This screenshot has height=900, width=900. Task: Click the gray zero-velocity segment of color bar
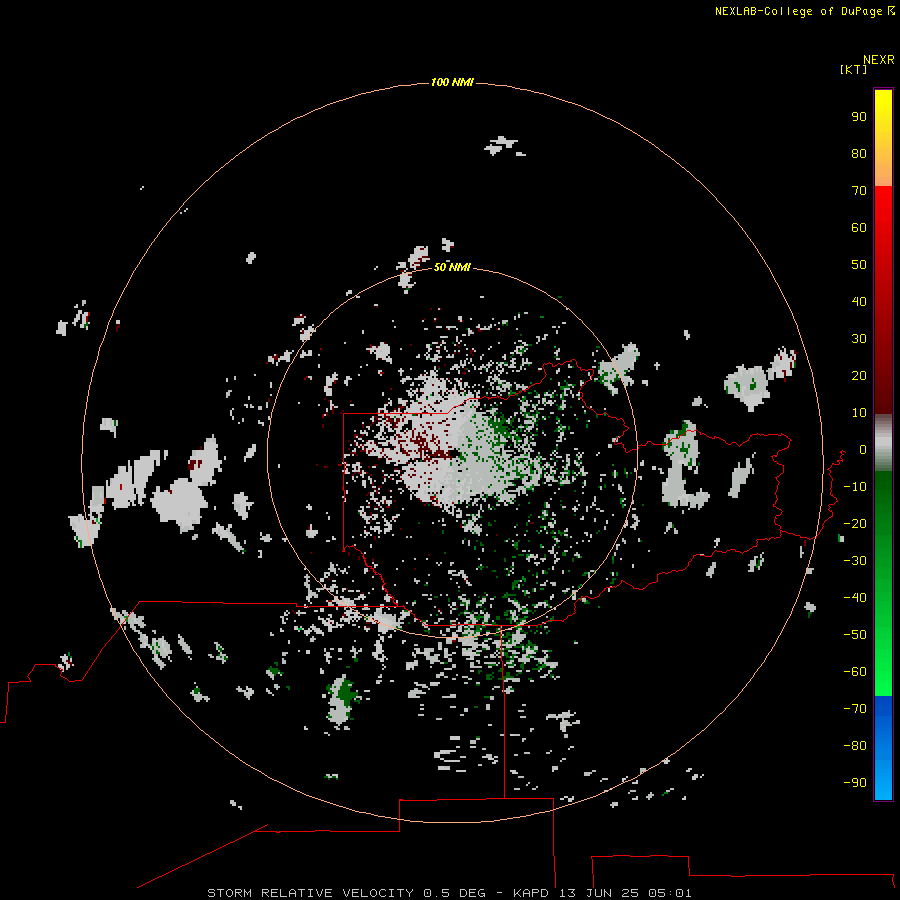[883, 443]
